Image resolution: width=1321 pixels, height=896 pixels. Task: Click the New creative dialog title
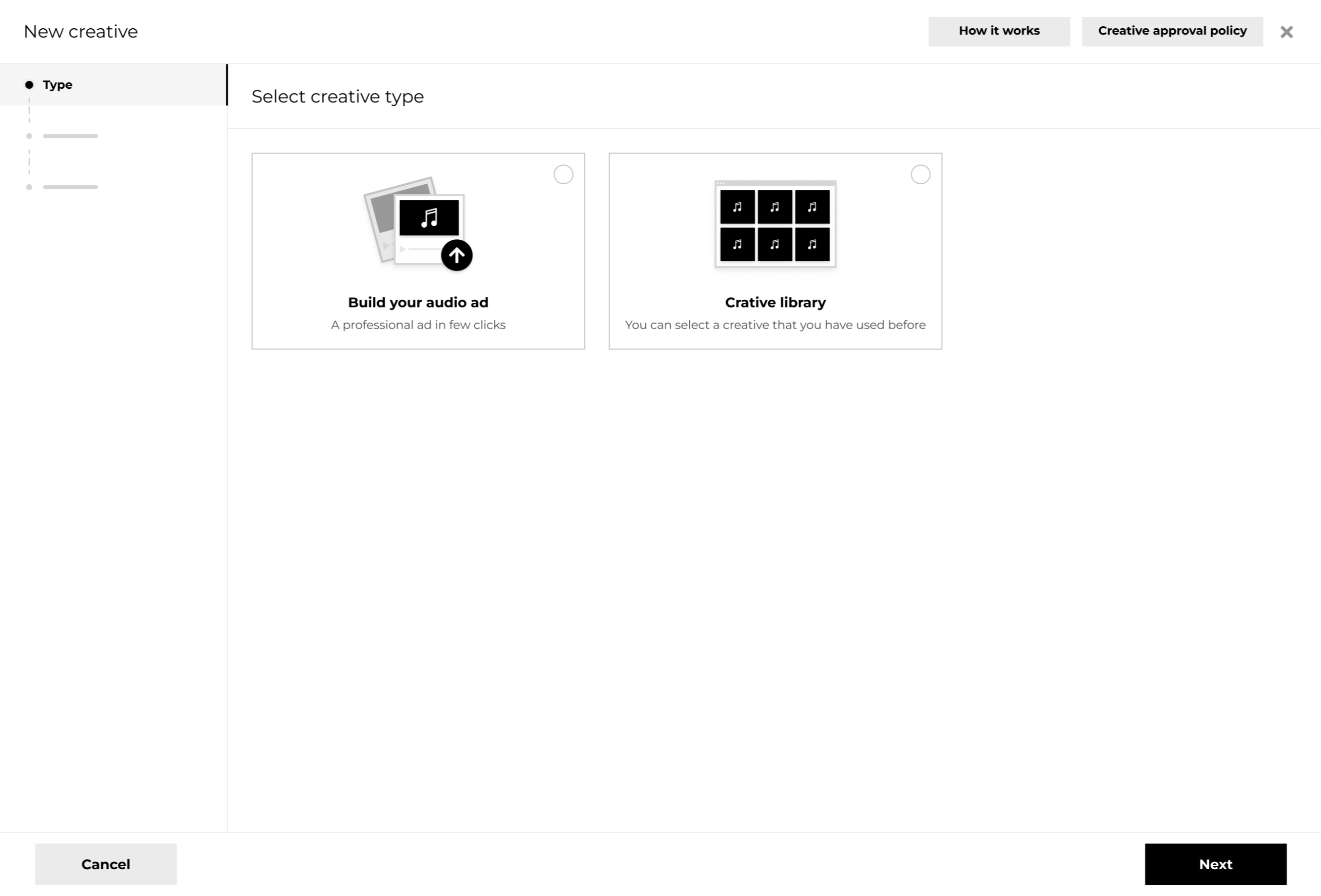point(81,32)
